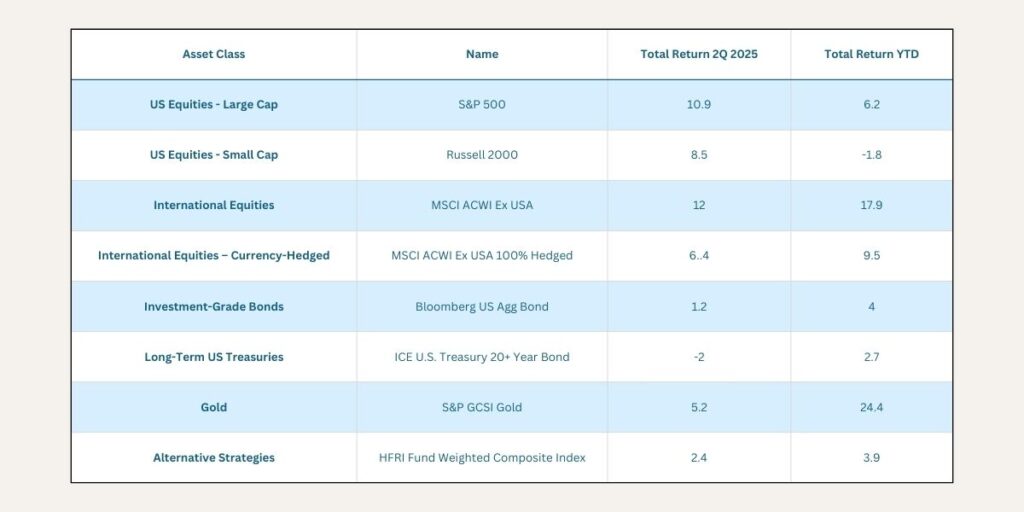1024x512 pixels.
Task: Select the International Equities row label
Action: [x=213, y=205]
